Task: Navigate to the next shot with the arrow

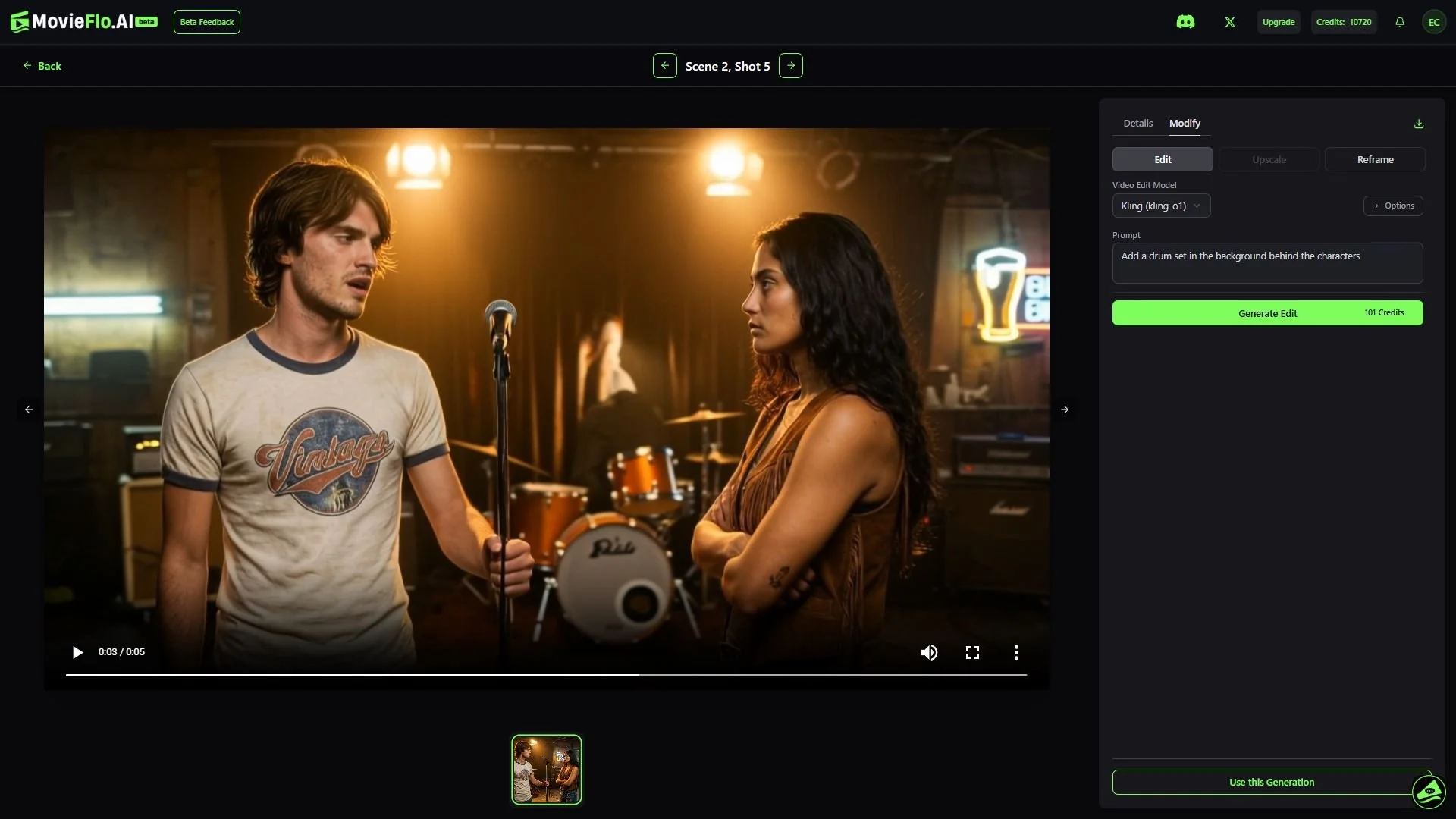Action: tap(791, 65)
